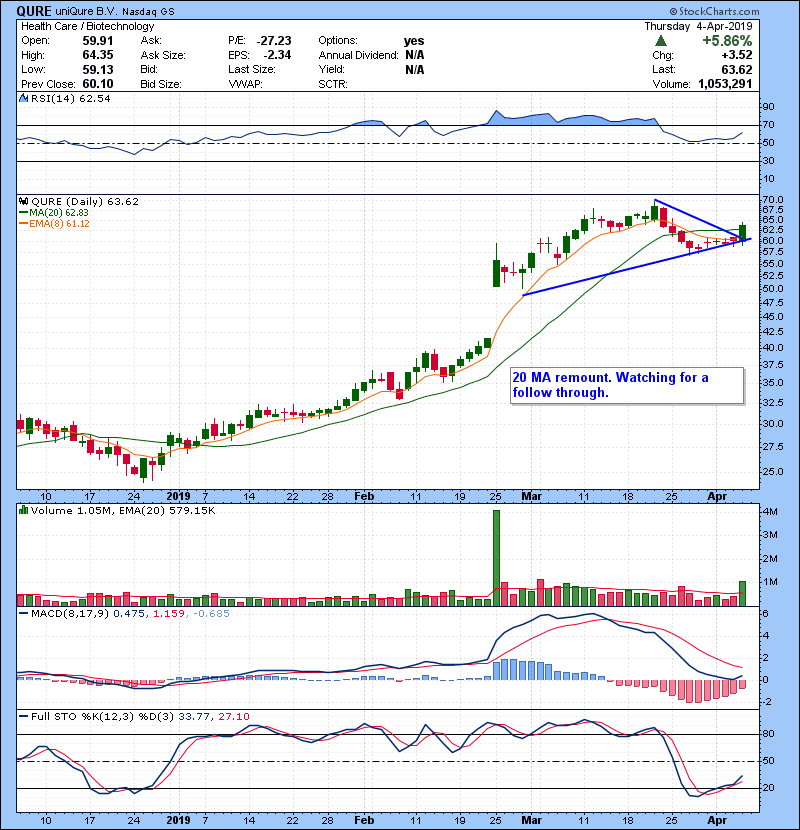This screenshot has width=800, height=830.
Task: Click the Mar label on the price axis
Action: tap(532, 497)
